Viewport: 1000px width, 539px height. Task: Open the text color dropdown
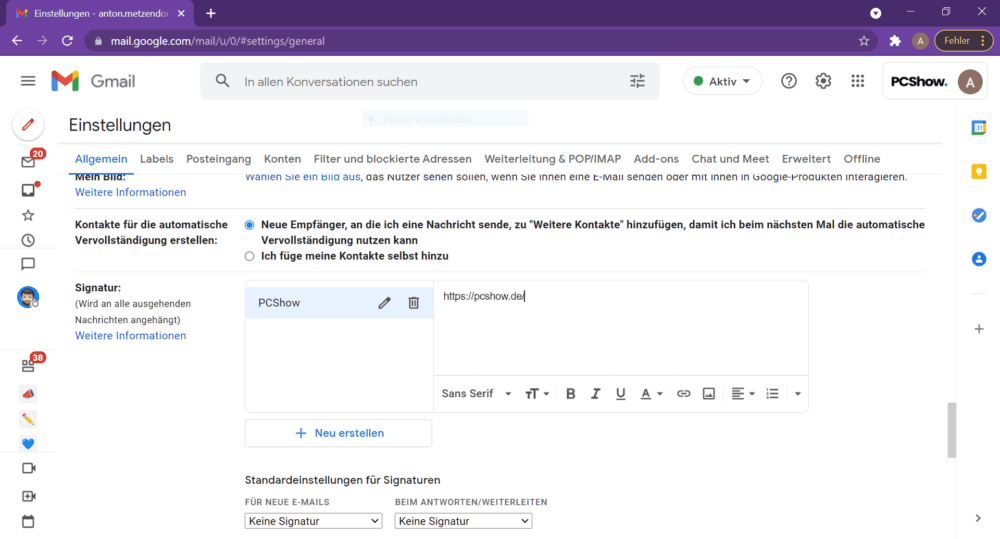tap(651, 394)
